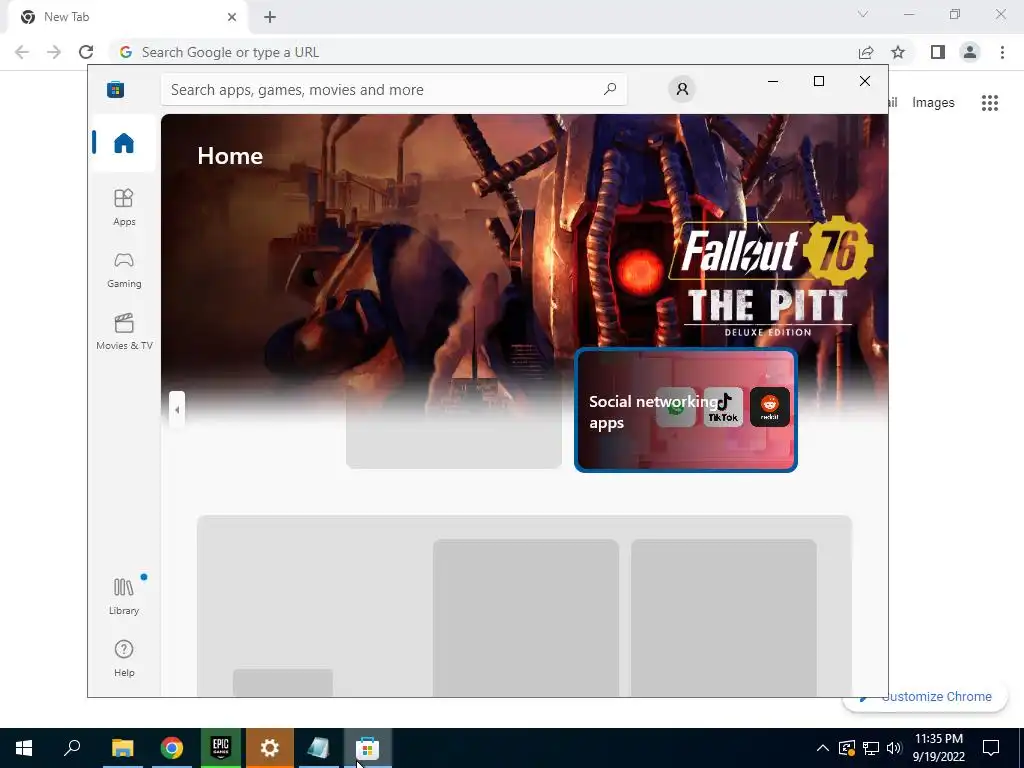Image resolution: width=1024 pixels, height=768 pixels.
Task: Open Settings from taskbar gear
Action: (270, 748)
